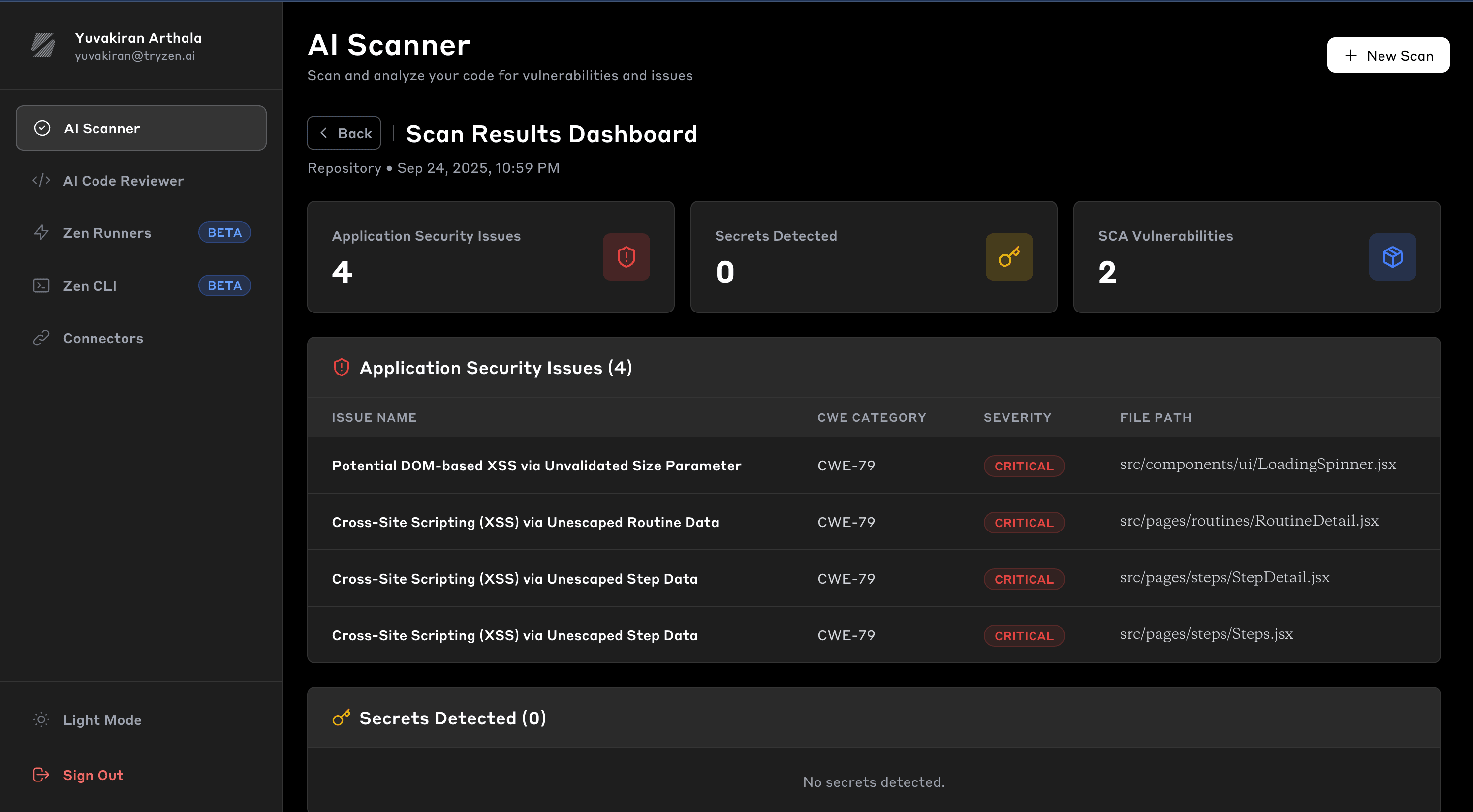Open the XSS via Unescaped Routine Data row

(x=525, y=522)
